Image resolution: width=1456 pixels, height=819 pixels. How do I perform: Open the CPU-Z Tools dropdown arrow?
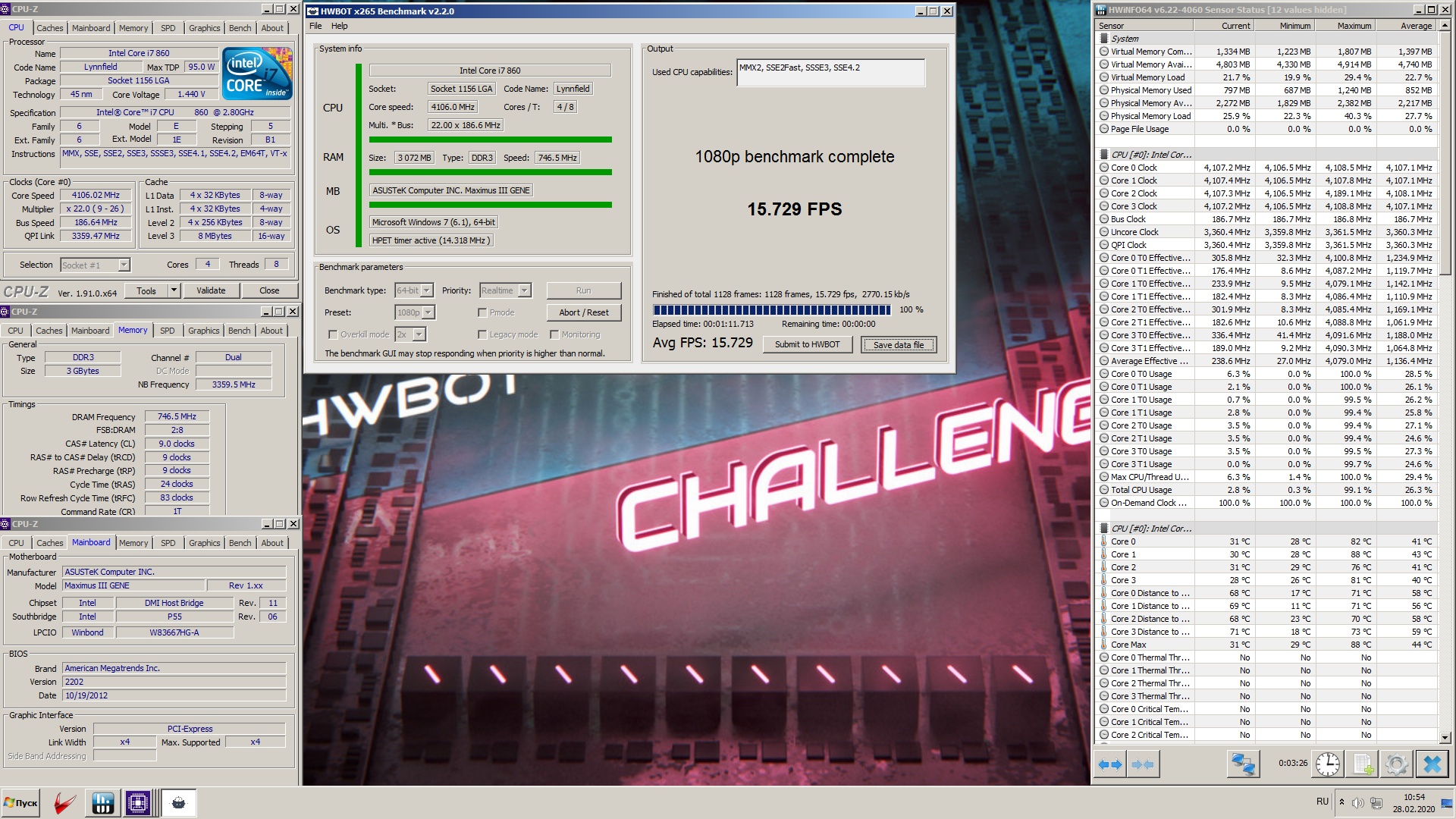[x=174, y=290]
